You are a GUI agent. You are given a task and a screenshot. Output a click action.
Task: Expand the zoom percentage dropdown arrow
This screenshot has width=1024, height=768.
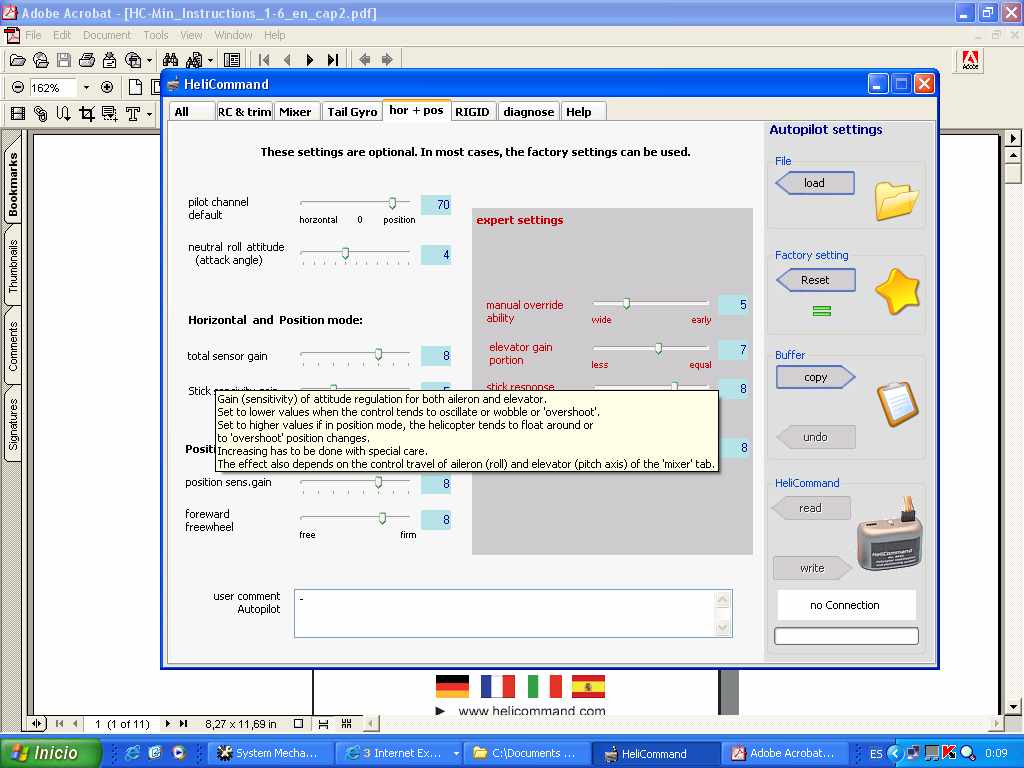86,87
